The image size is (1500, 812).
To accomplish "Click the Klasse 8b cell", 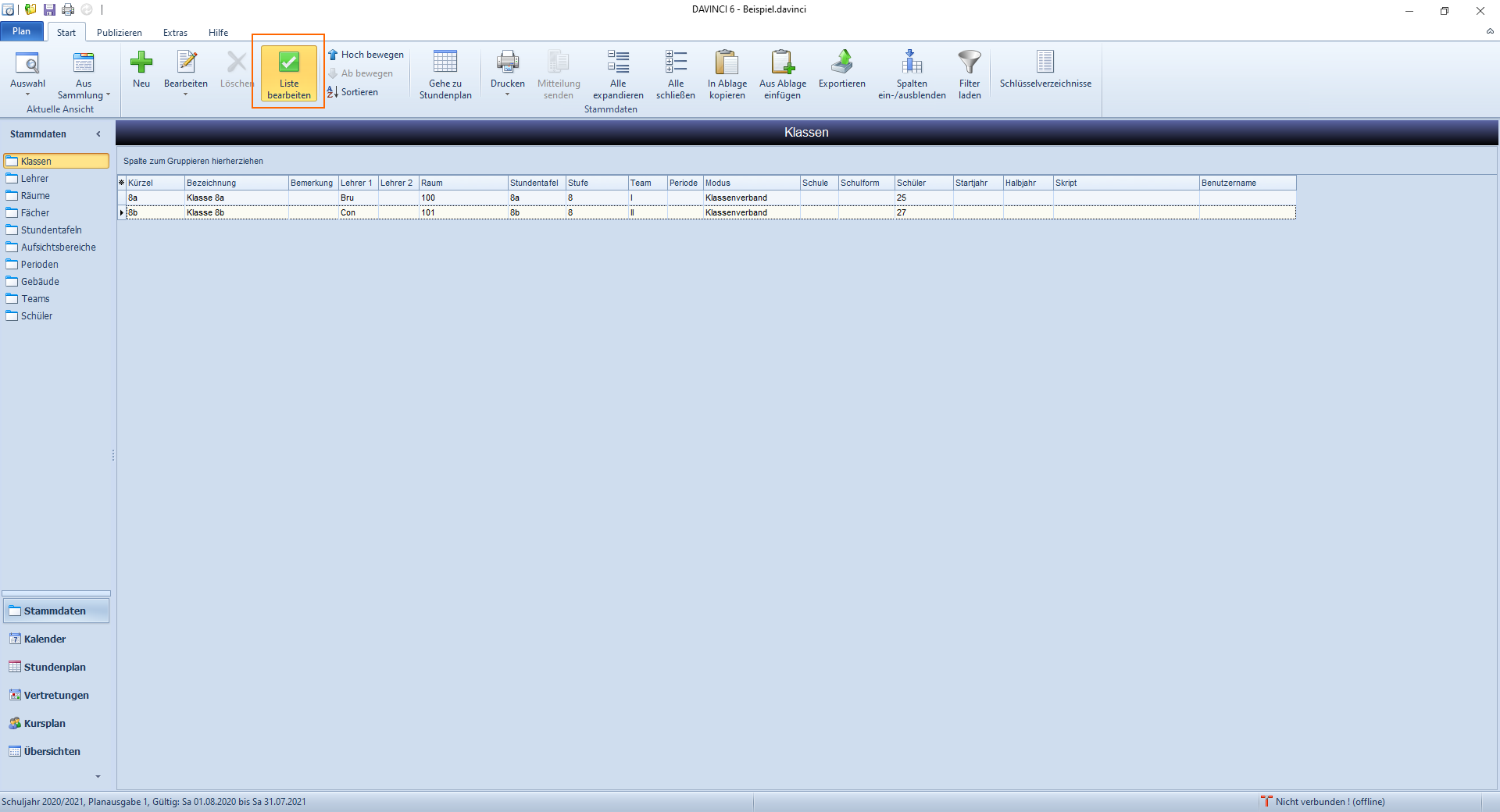I will pos(237,212).
